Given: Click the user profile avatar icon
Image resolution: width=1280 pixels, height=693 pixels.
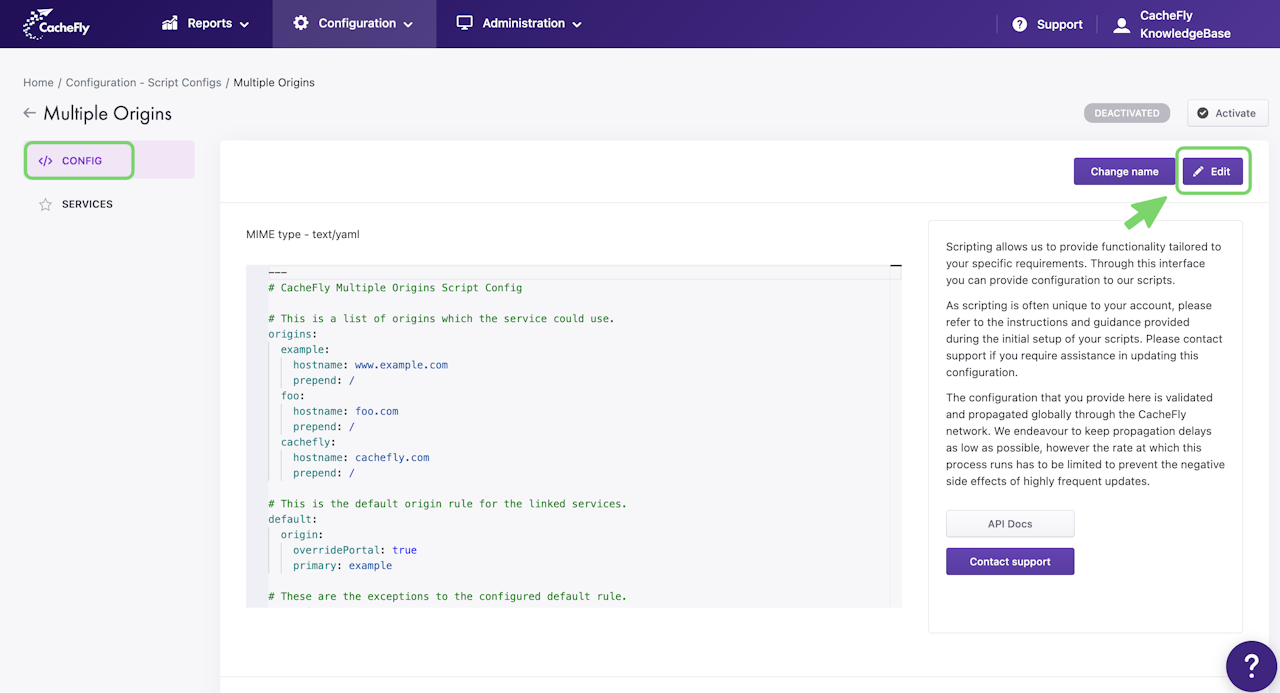Looking at the screenshot, I should click(x=1122, y=25).
